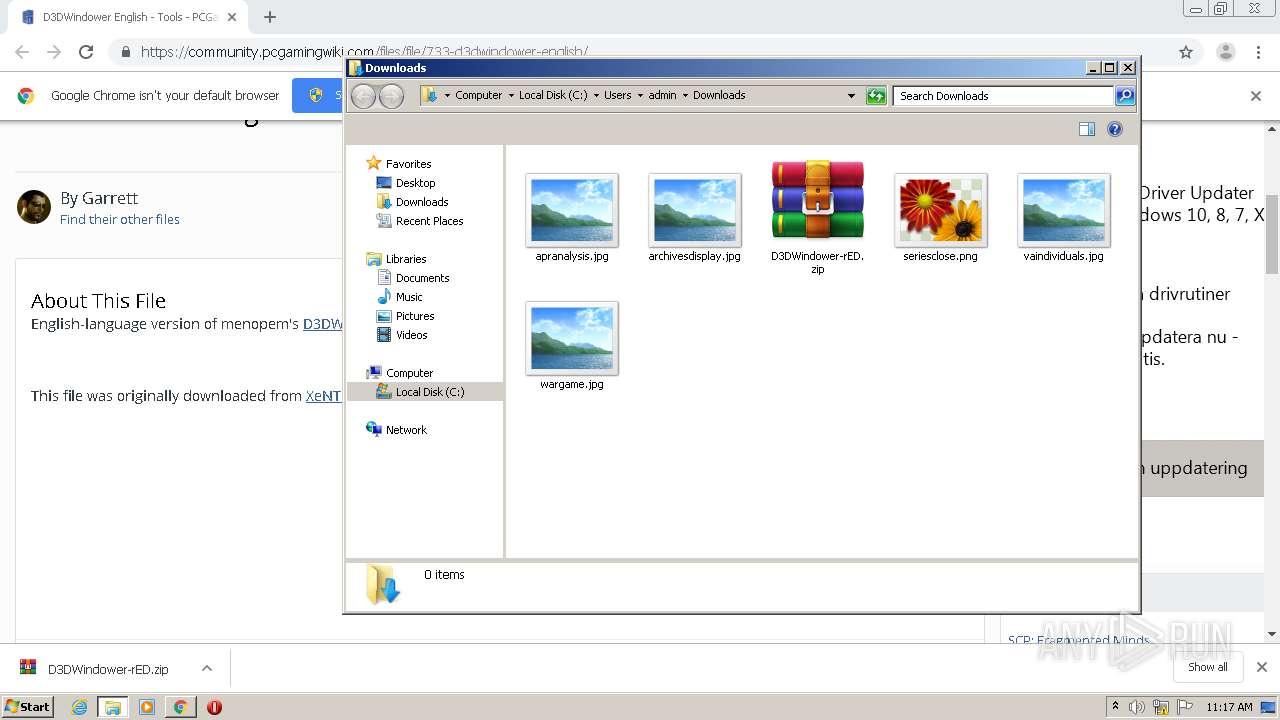The width and height of the screenshot is (1280, 720).
Task: Open Music library
Action: (409, 297)
